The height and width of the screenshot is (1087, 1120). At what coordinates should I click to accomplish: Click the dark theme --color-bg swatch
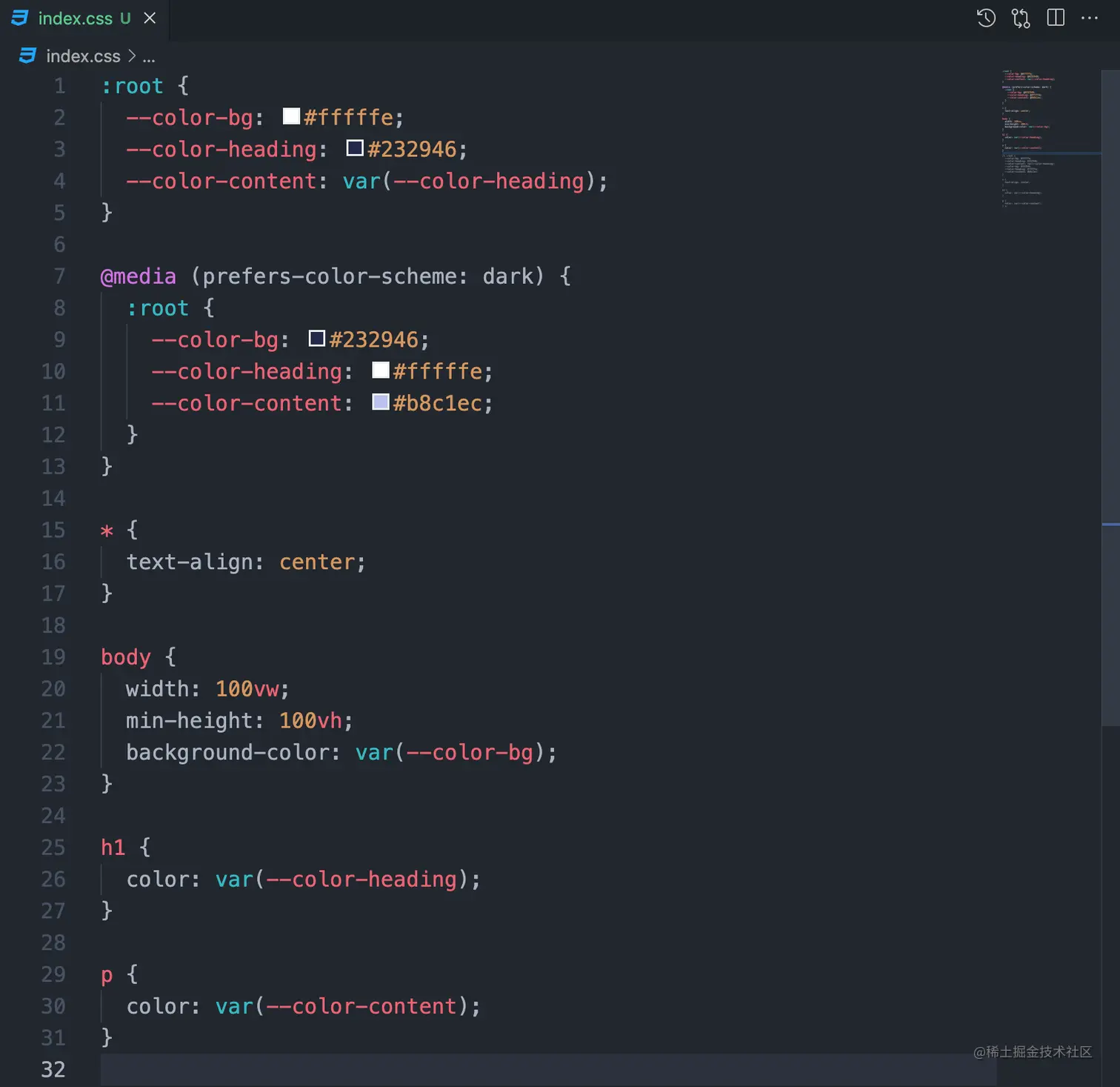pyautogui.click(x=316, y=338)
